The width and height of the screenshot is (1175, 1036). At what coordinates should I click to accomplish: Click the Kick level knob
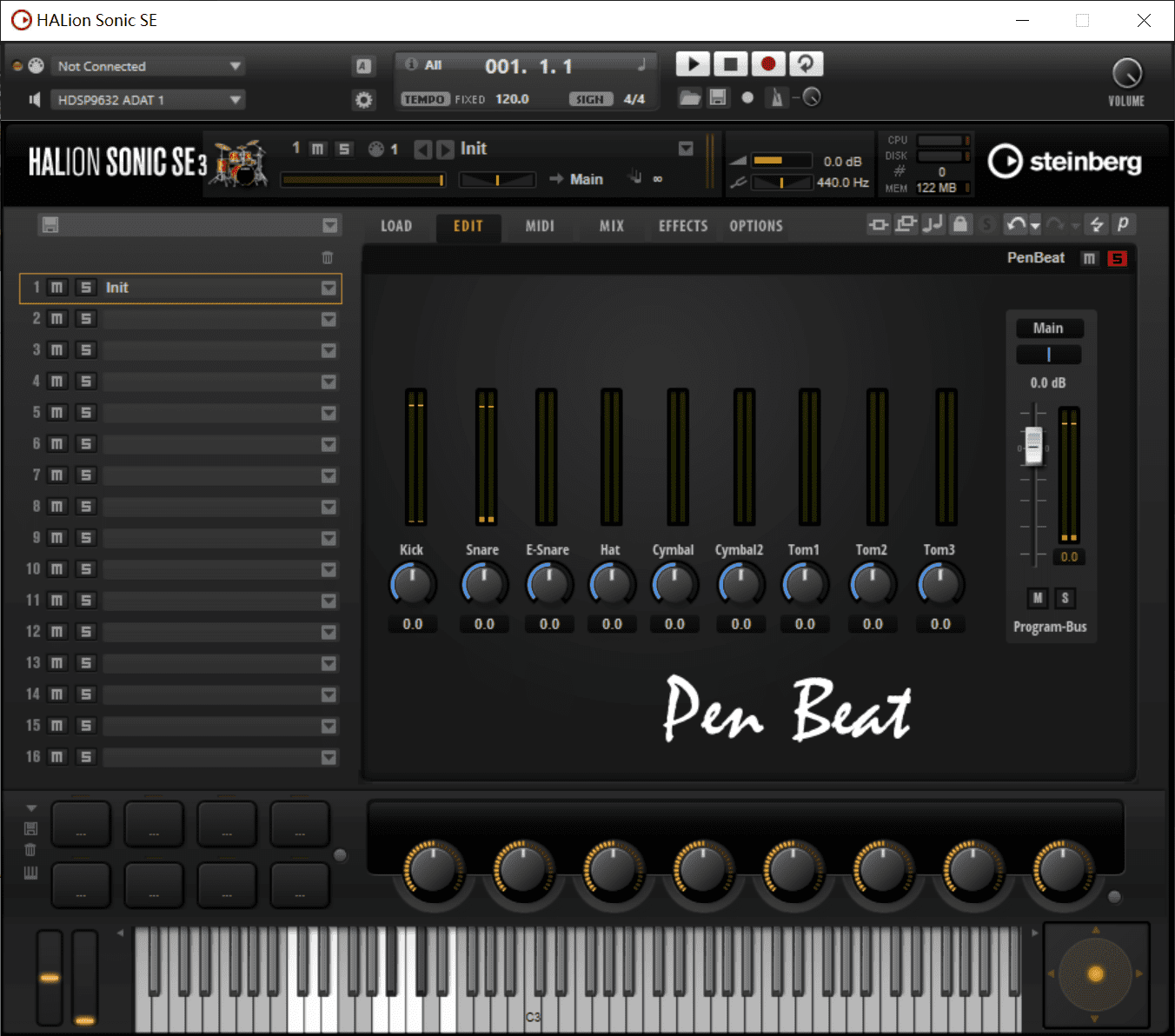click(412, 583)
